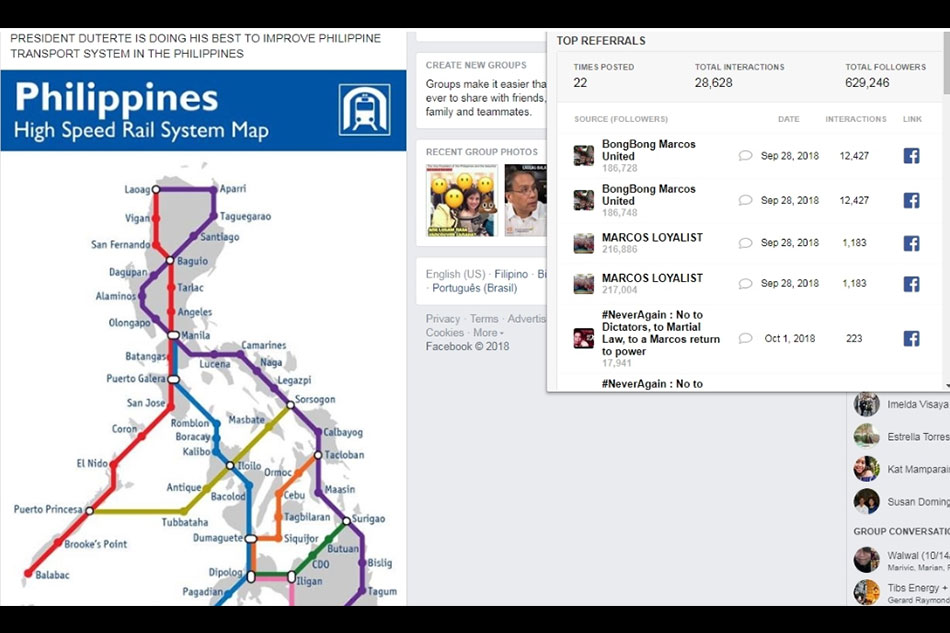Open the Cookies footer link
Viewport: 950px width, 633px height.
click(x=445, y=333)
